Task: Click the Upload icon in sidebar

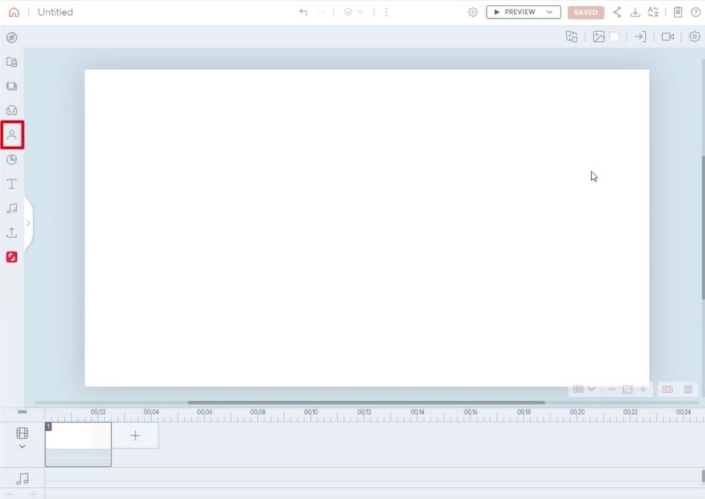Action: point(12,232)
